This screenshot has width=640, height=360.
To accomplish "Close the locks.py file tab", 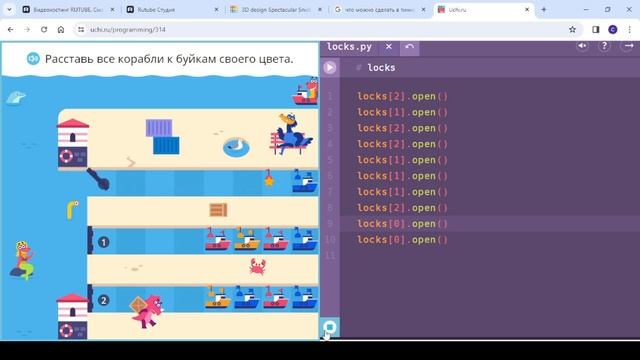I will [x=389, y=47].
